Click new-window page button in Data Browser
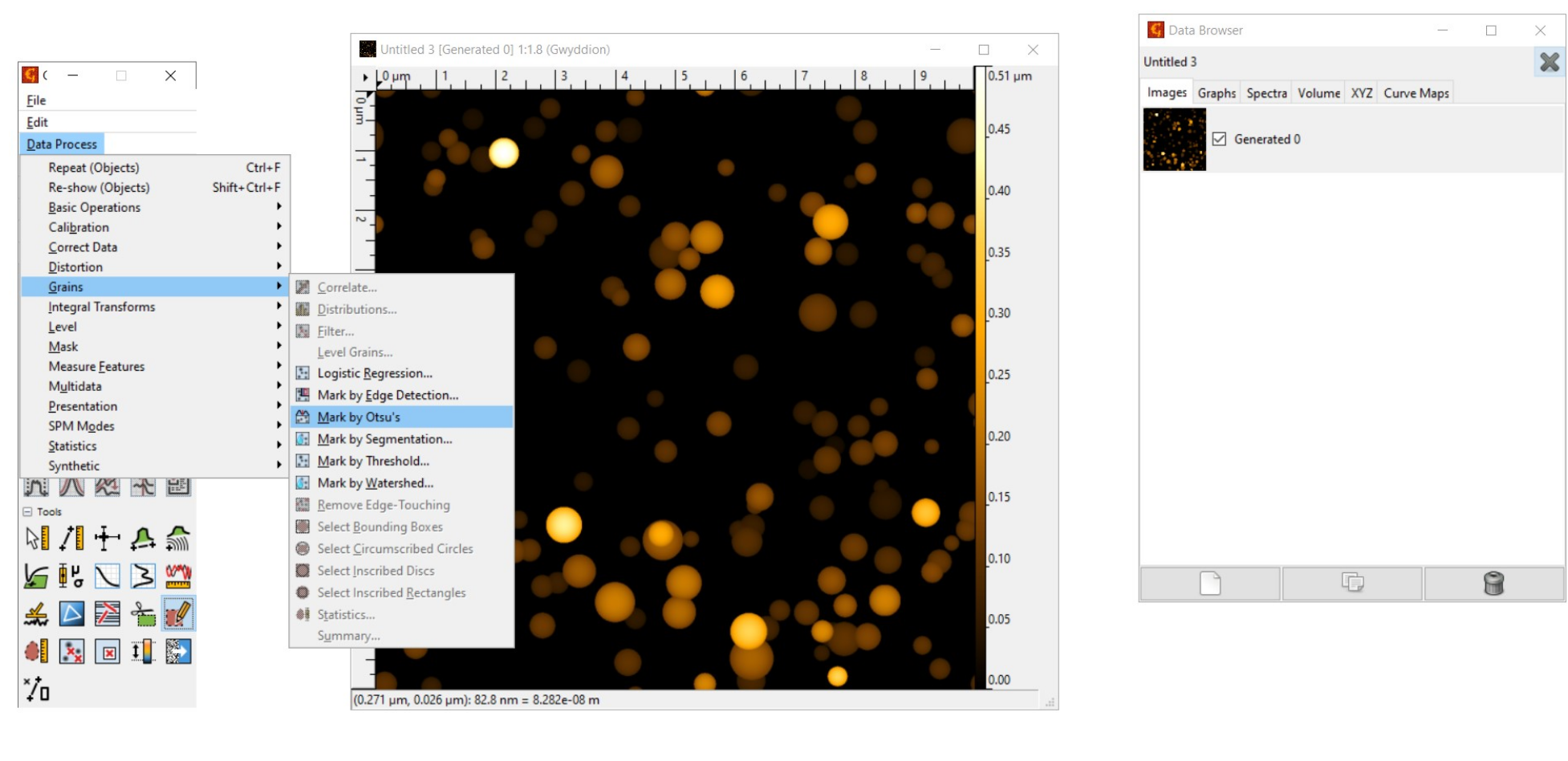The height and width of the screenshot is (761, 1568). point(1210,583)
